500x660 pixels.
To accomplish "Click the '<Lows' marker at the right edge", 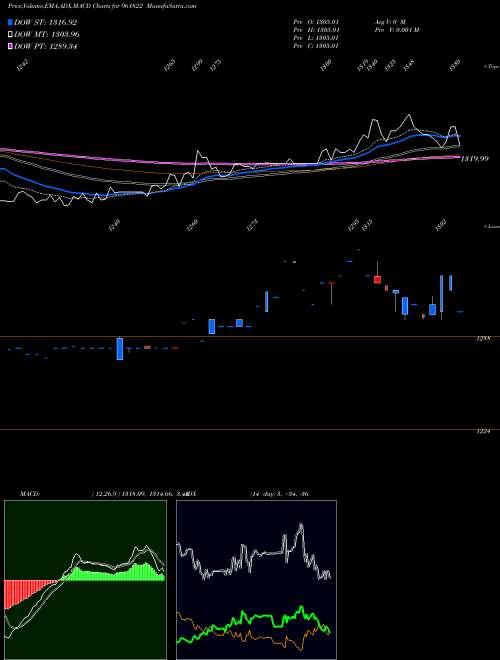I will tap(491, 226).
